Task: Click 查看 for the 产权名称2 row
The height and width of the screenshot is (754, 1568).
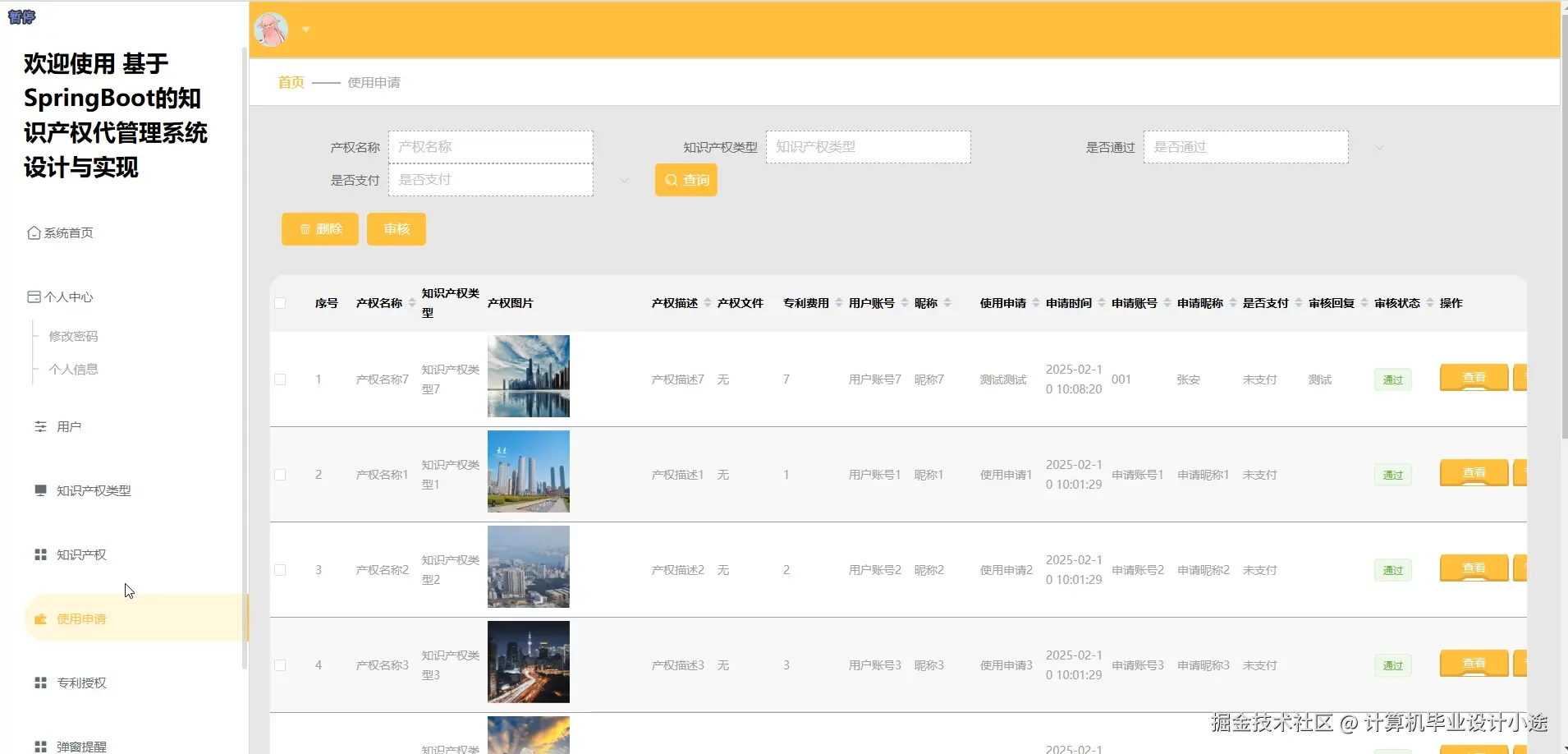Action: [x=1474, y=568]
